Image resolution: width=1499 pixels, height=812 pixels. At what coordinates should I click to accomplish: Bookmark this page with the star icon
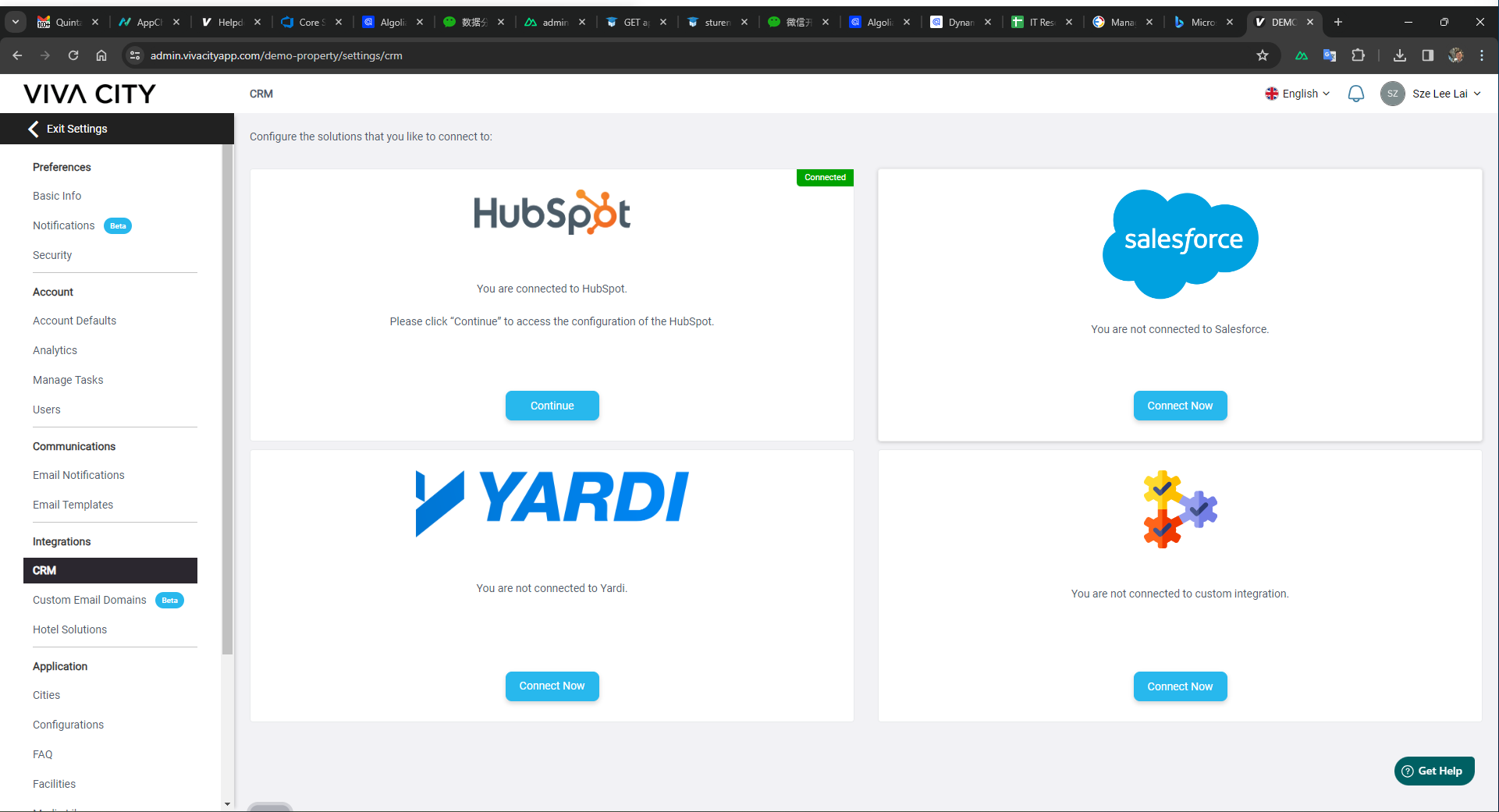(x=1263, y=55)
